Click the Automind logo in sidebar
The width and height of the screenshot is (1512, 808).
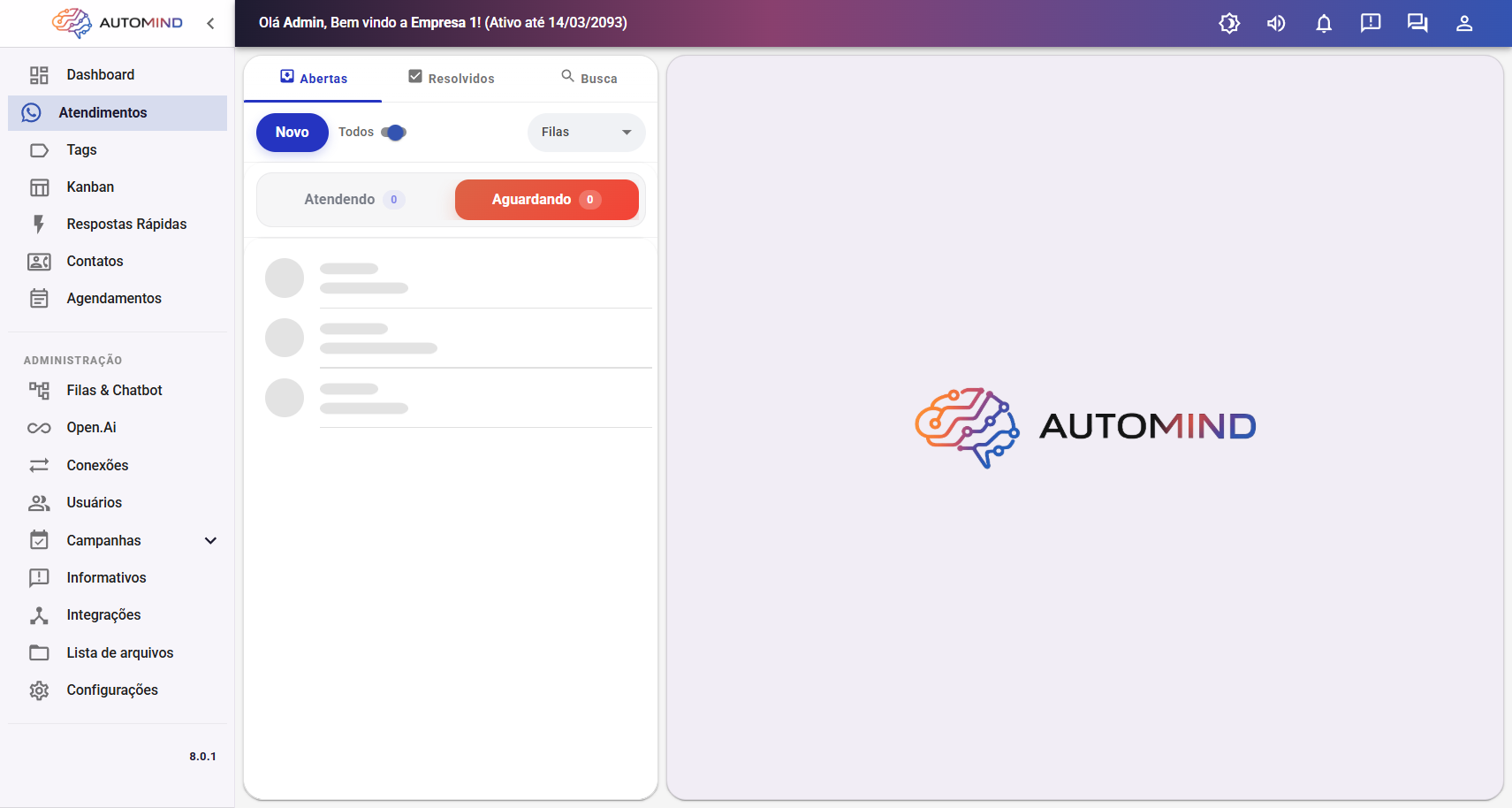tap(118, 23)
